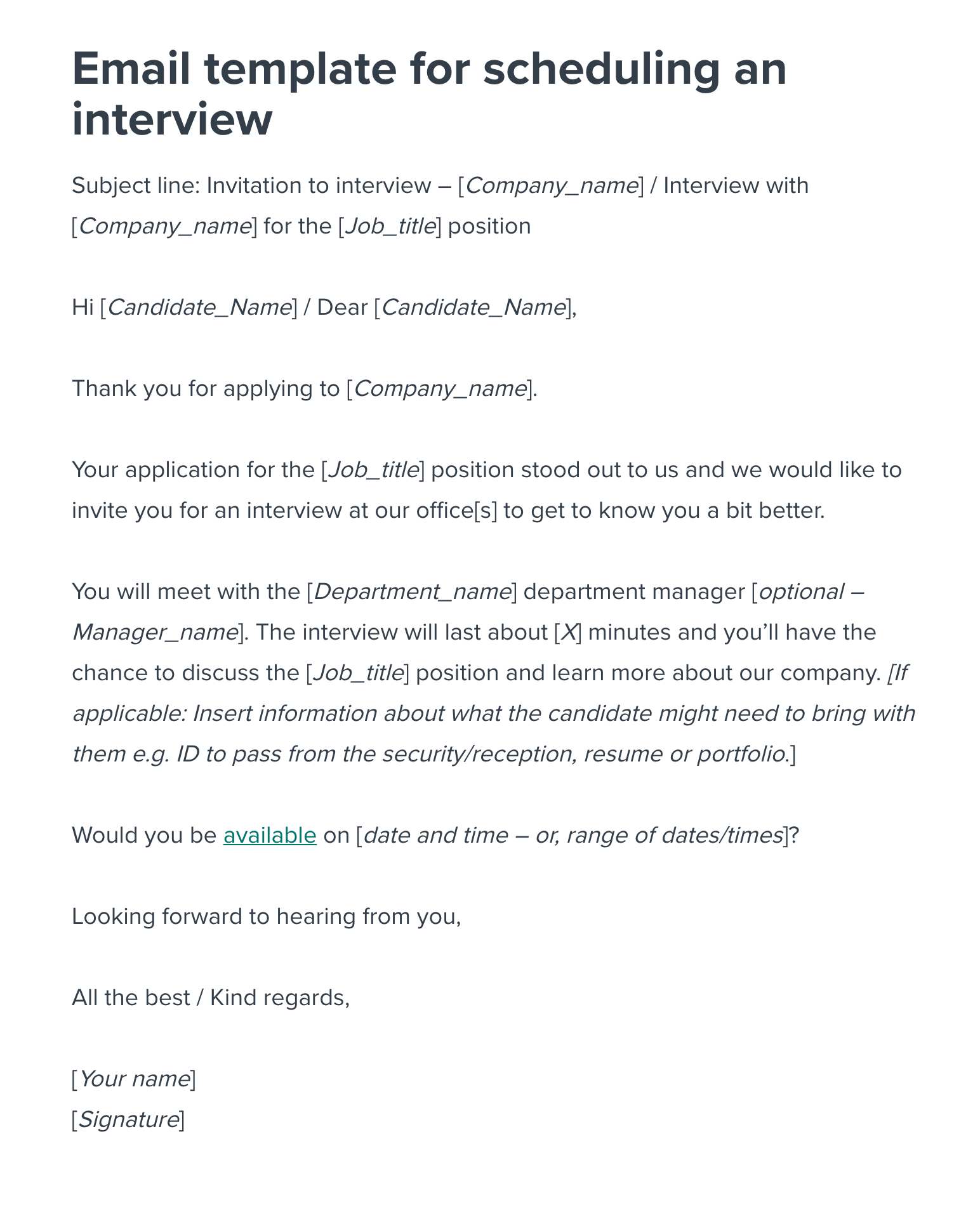Click Job_title after "Your application for the"

[373, 470]
